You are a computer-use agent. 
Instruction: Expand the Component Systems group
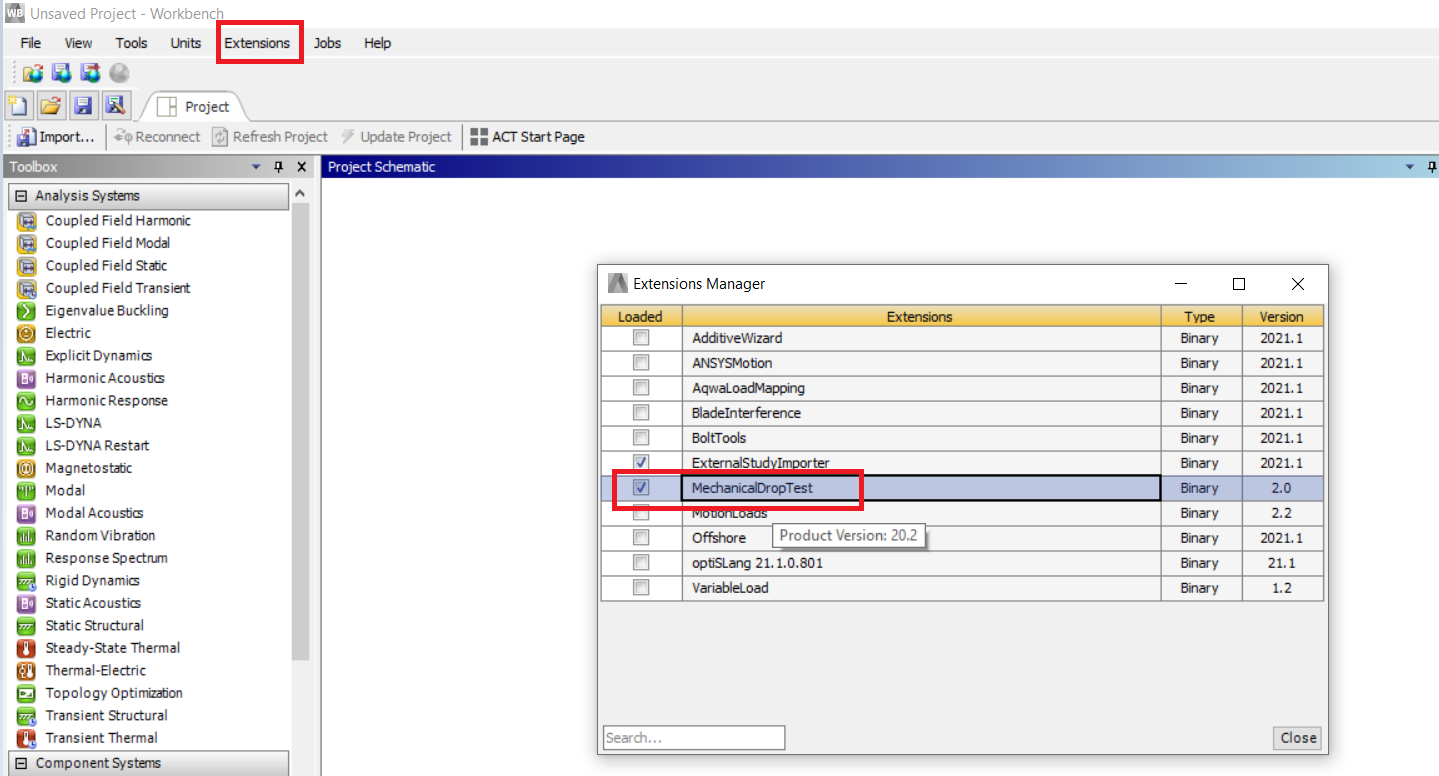point(21,763)
